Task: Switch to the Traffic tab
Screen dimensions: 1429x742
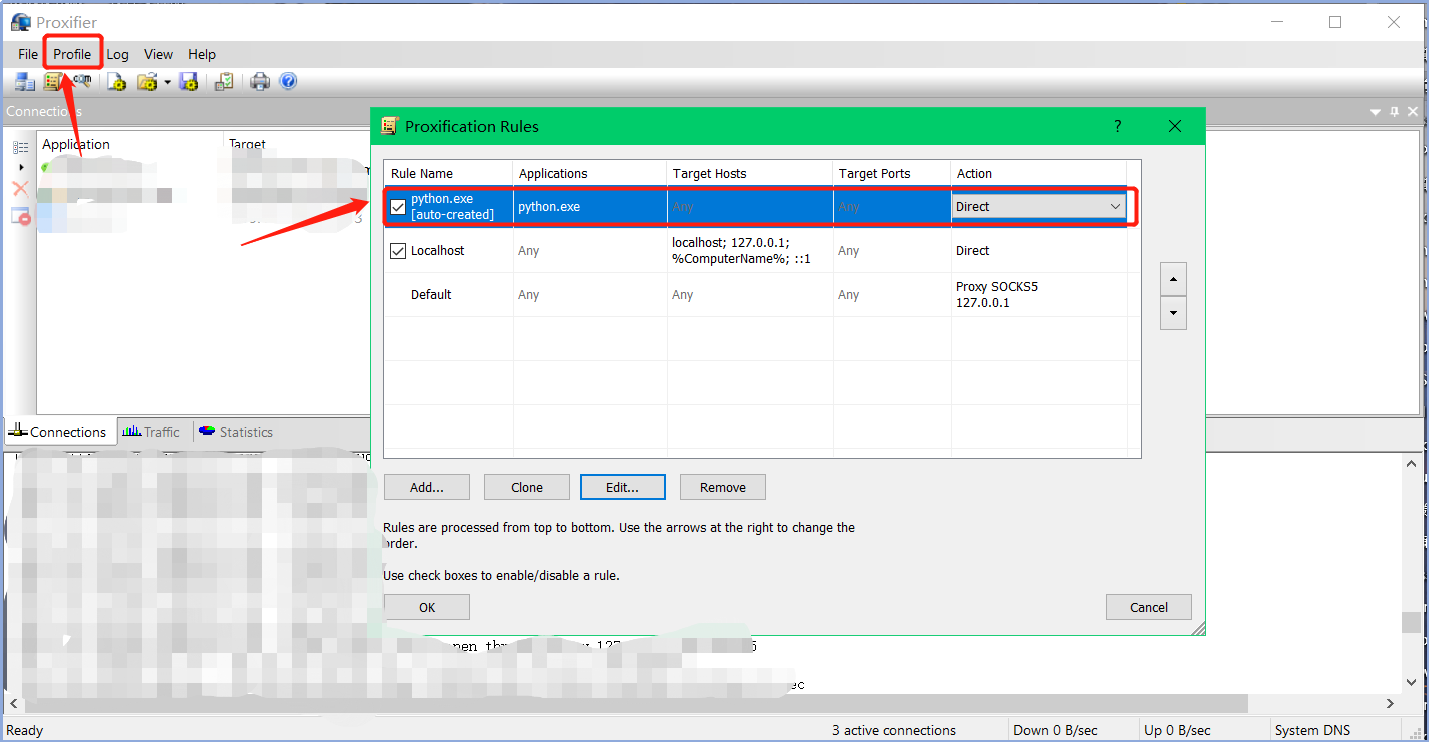Action: coord(151,432)
